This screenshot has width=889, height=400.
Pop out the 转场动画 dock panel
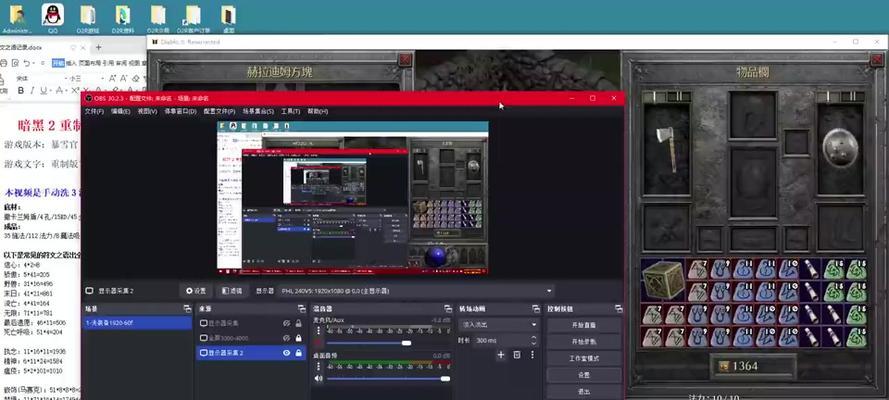pos(536,309)
